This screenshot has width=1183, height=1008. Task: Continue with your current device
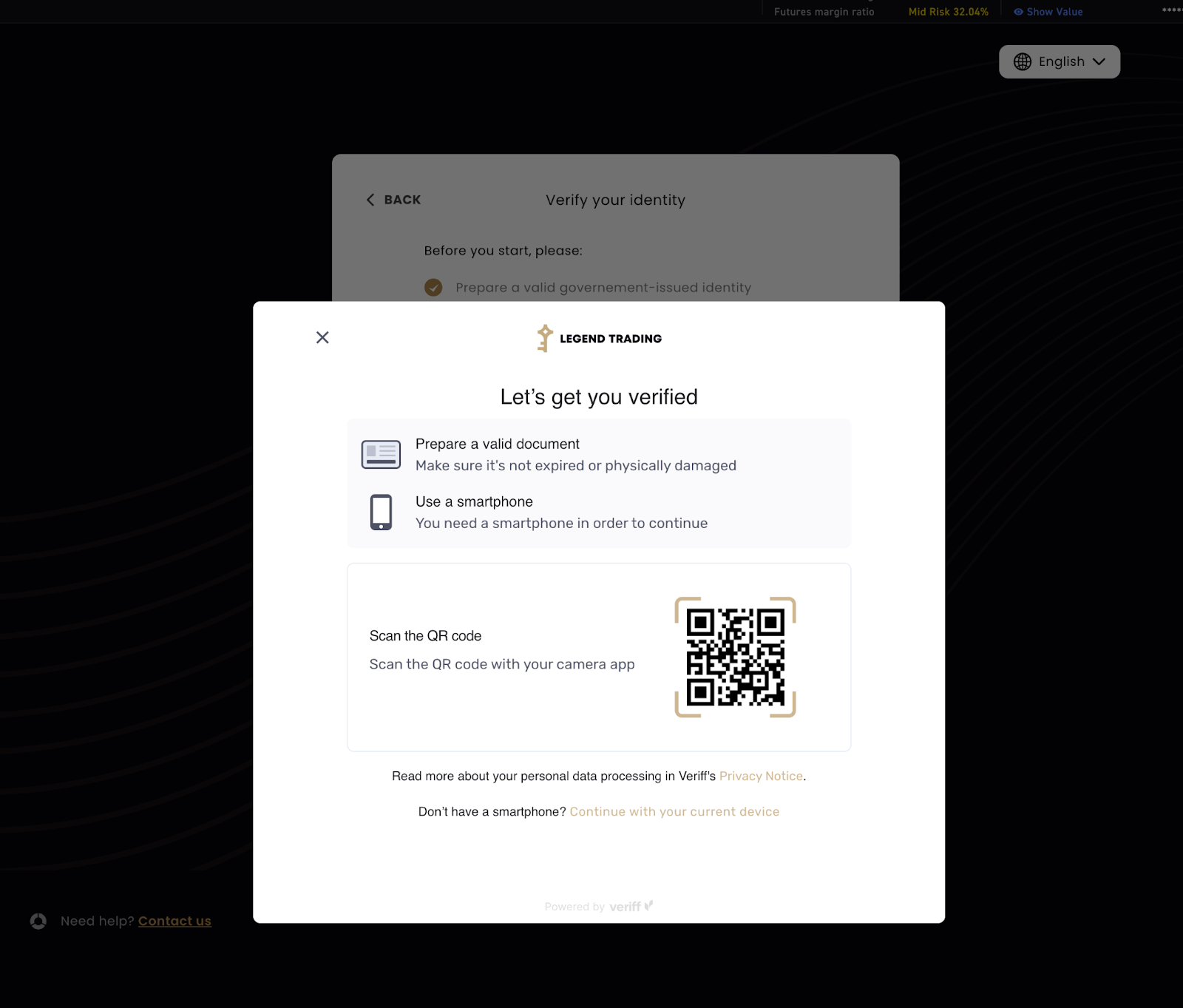click(674, 811)
